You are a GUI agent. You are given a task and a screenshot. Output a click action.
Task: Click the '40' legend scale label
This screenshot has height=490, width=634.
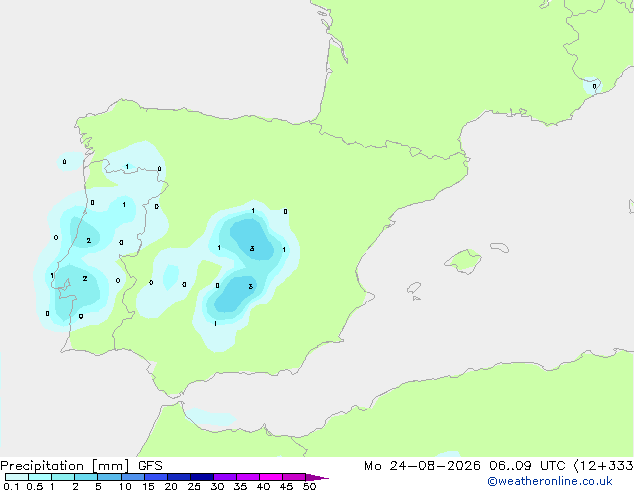tap(263, 486)
